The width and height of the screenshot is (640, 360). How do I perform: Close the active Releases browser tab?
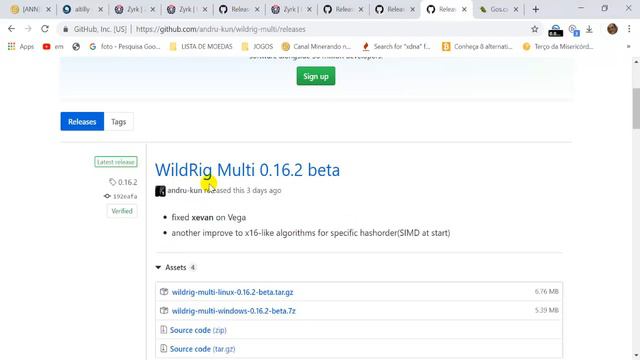pyautogui.click(x=464, y=9)
